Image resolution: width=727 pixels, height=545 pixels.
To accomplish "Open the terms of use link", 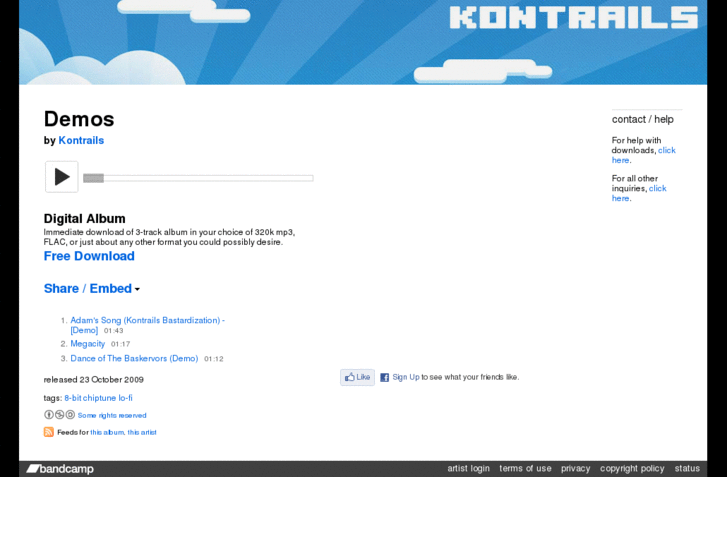I will (525, 468).
